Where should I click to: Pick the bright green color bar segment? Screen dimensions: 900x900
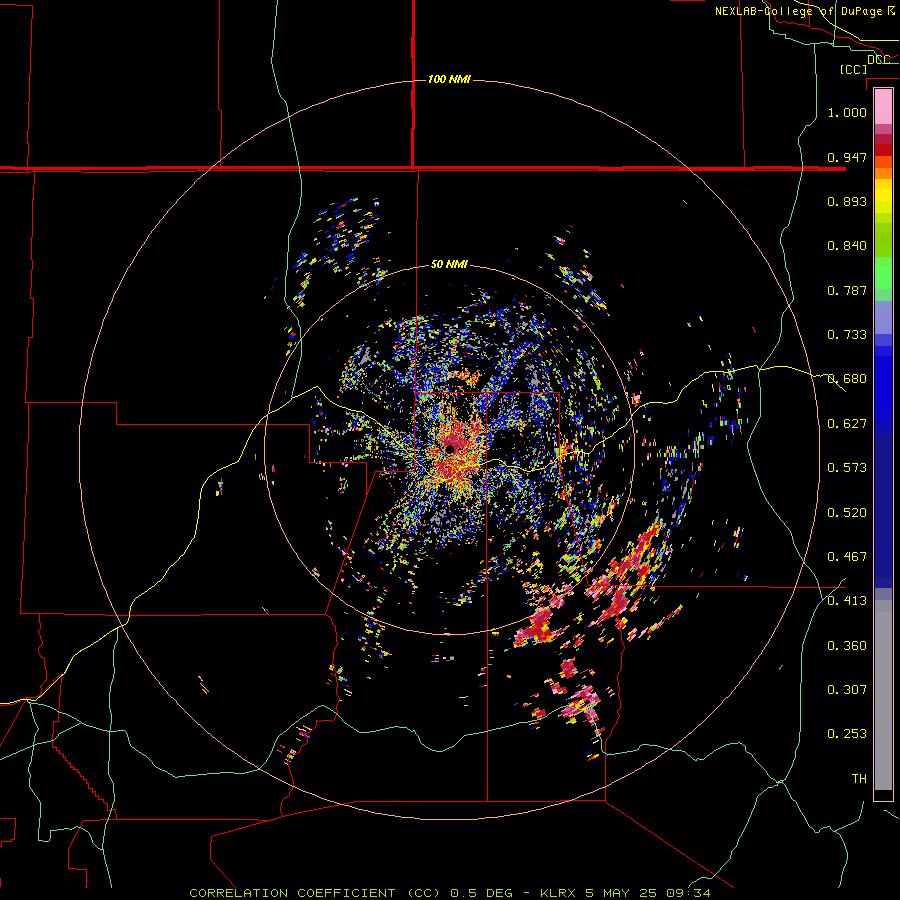pyautogui.click(x=883, y=273)
